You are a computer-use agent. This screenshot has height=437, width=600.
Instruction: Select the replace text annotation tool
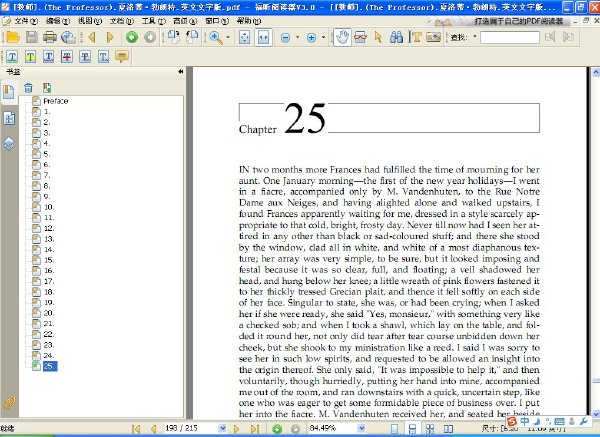[x=85, y=57]
